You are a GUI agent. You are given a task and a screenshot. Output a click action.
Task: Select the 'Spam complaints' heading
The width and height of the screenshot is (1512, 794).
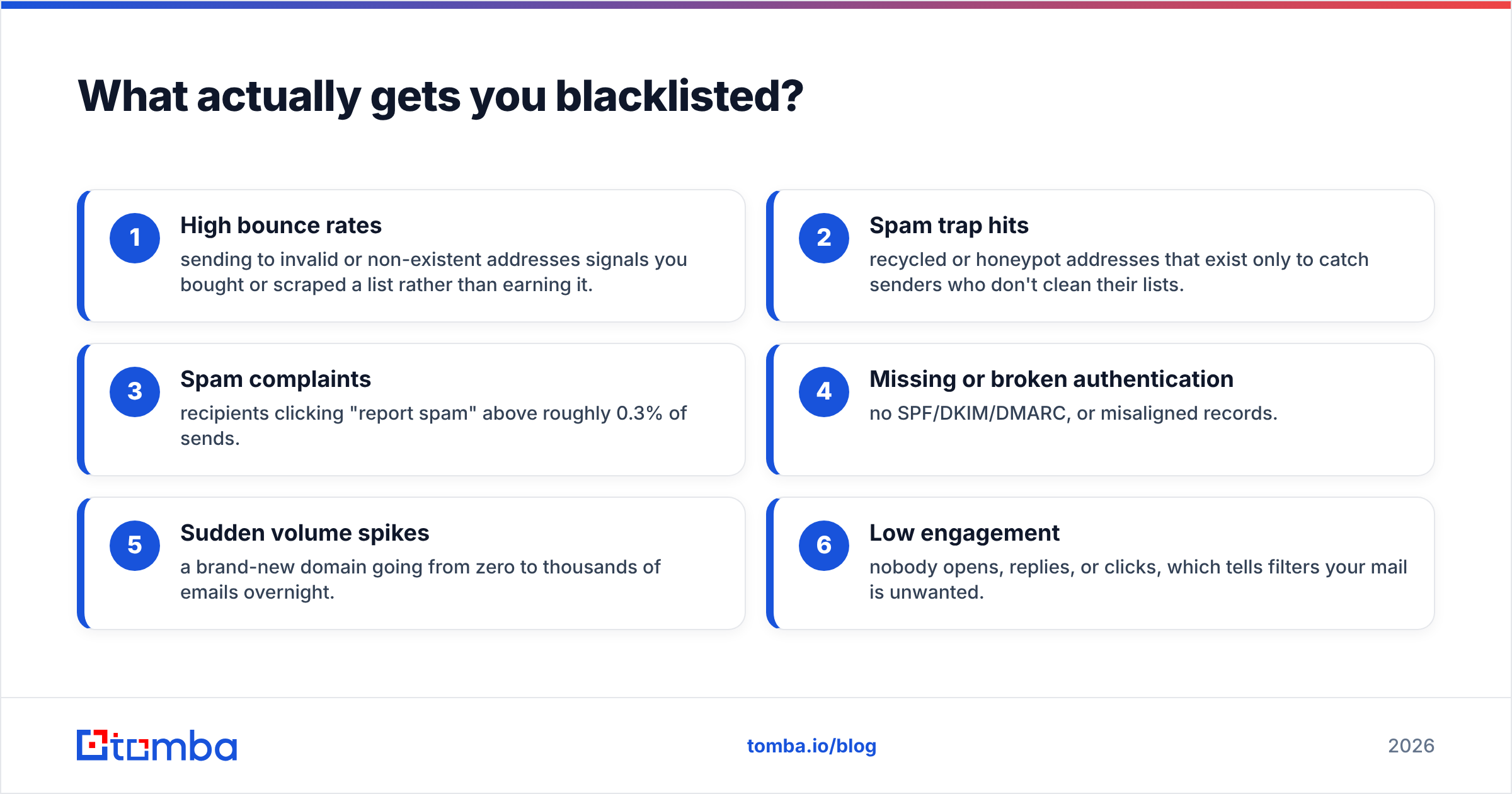pyautogui.click(x=275, y=379)
